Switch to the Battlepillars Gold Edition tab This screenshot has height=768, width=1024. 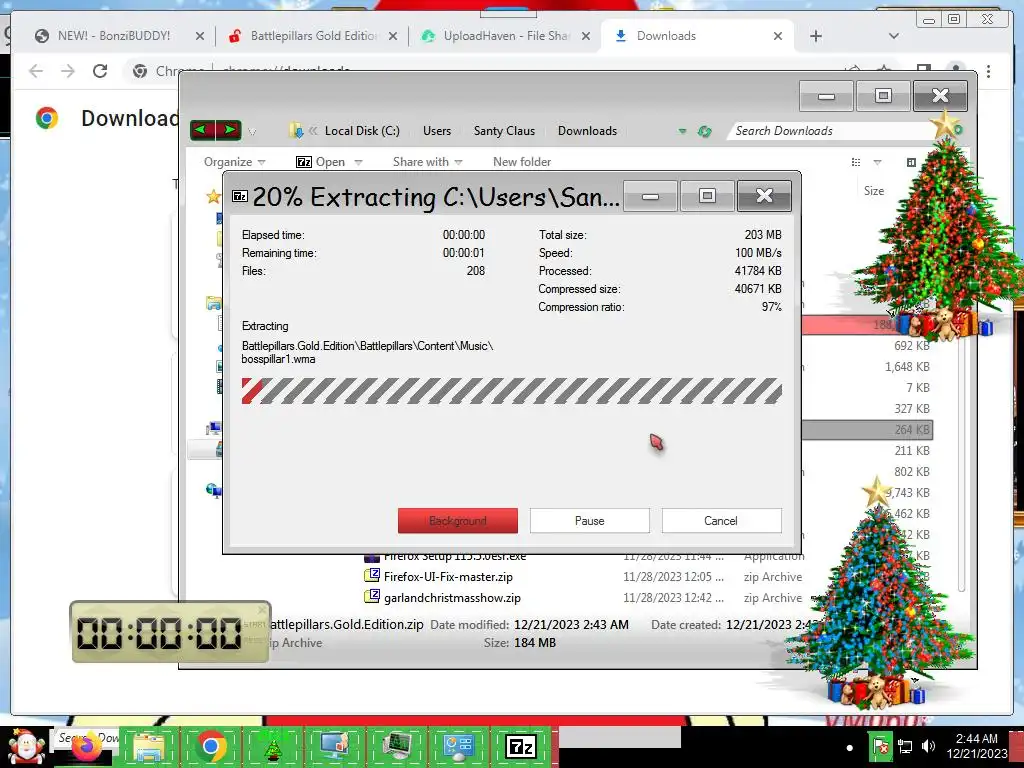point(313,36)
